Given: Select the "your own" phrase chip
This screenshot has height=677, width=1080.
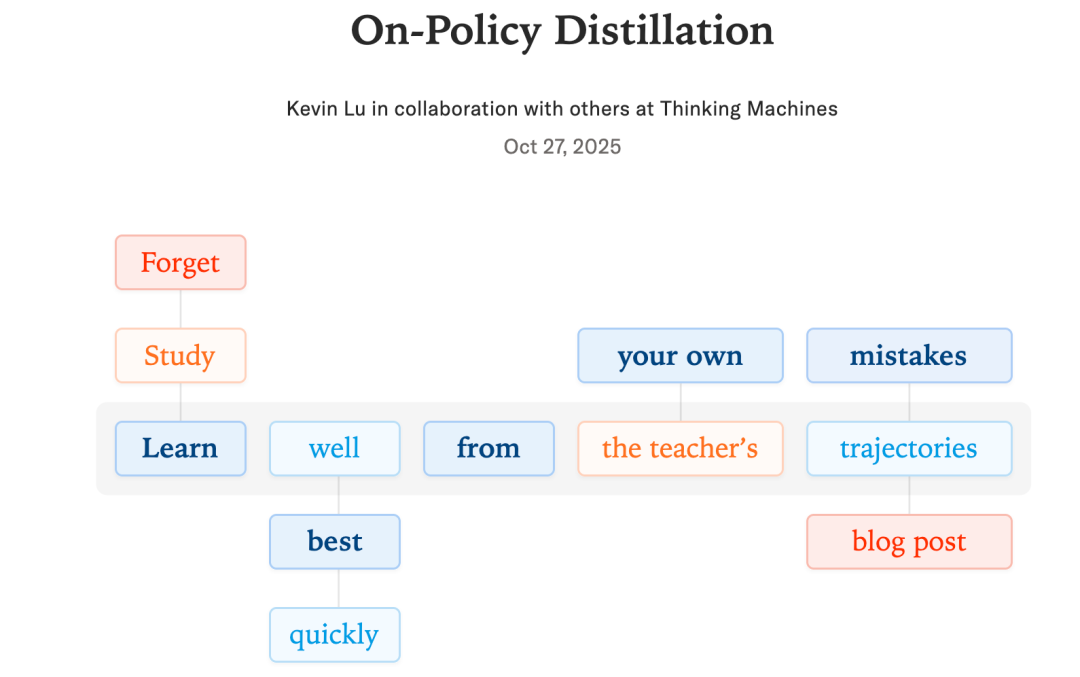Looking at the screenshot, I should point(680,356).
